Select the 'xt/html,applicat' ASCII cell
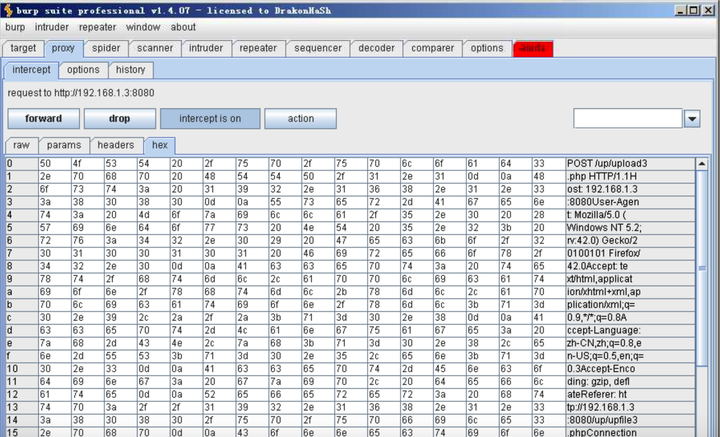The image size is (720, 437). point(630,279)
